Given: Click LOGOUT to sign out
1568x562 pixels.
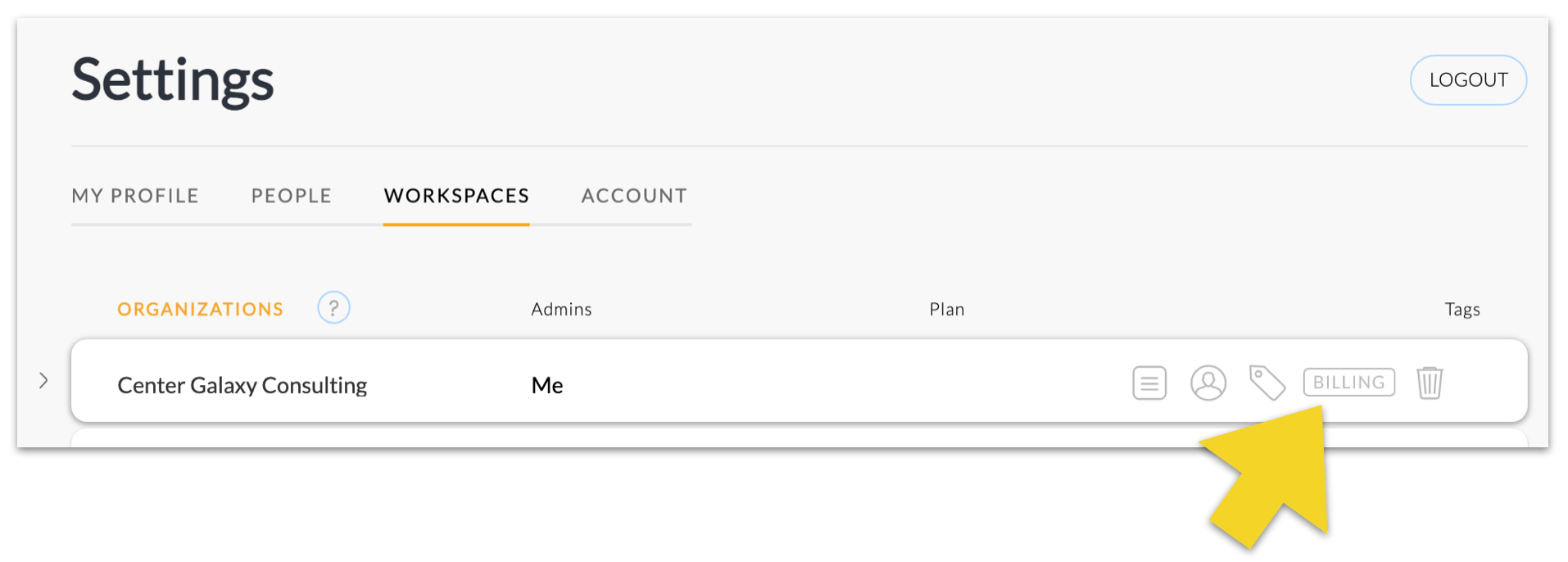Looking at the screenshot, I should coord(1467,79).
